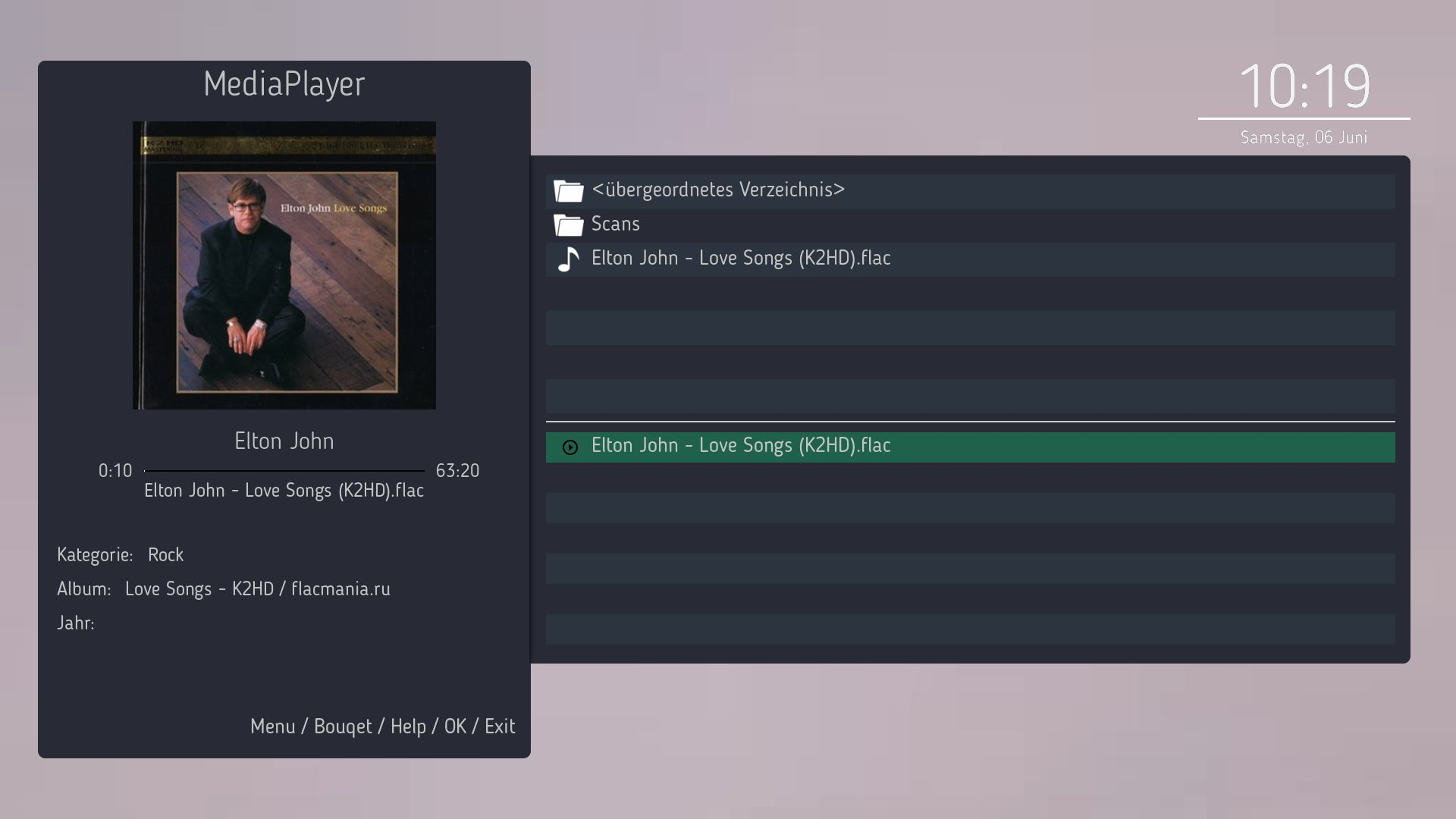Click the Exit label
Screen dimensions: 1456x819
pos(500,726)
